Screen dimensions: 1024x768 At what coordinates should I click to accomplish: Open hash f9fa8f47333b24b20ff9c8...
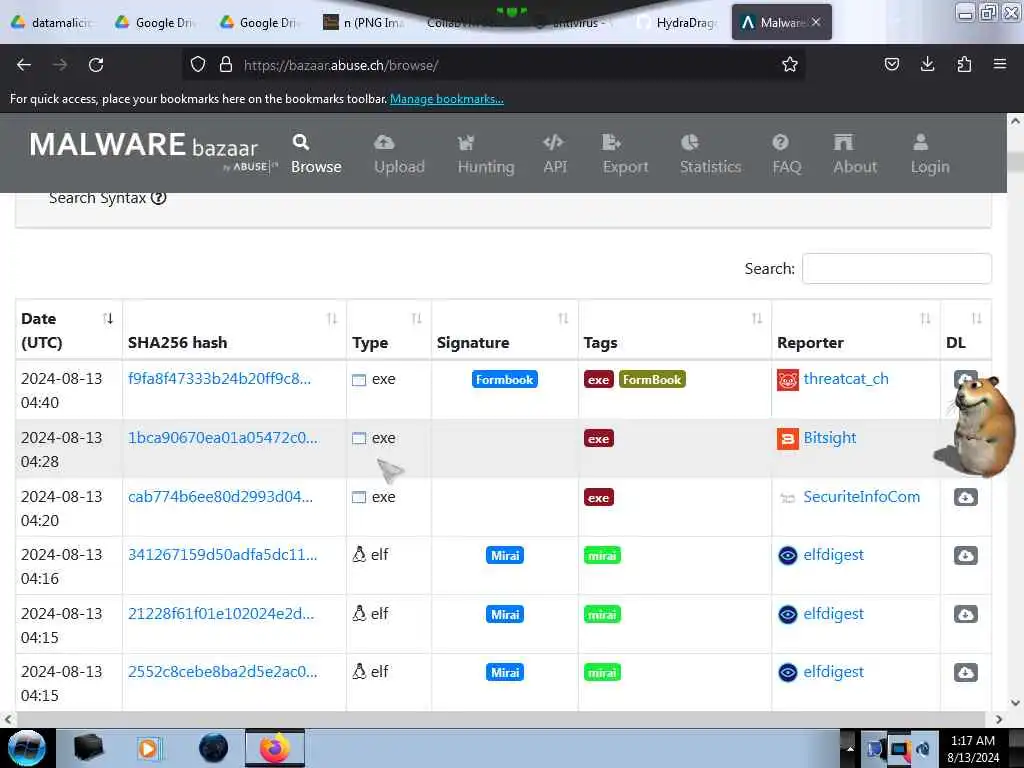pyautogui.click(x=219, y=379)
